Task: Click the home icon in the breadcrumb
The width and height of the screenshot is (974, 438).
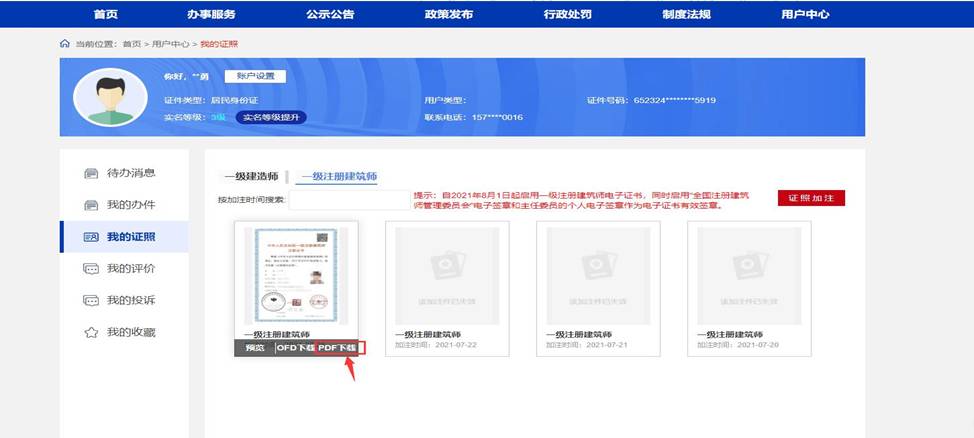Action: (65, 44)
